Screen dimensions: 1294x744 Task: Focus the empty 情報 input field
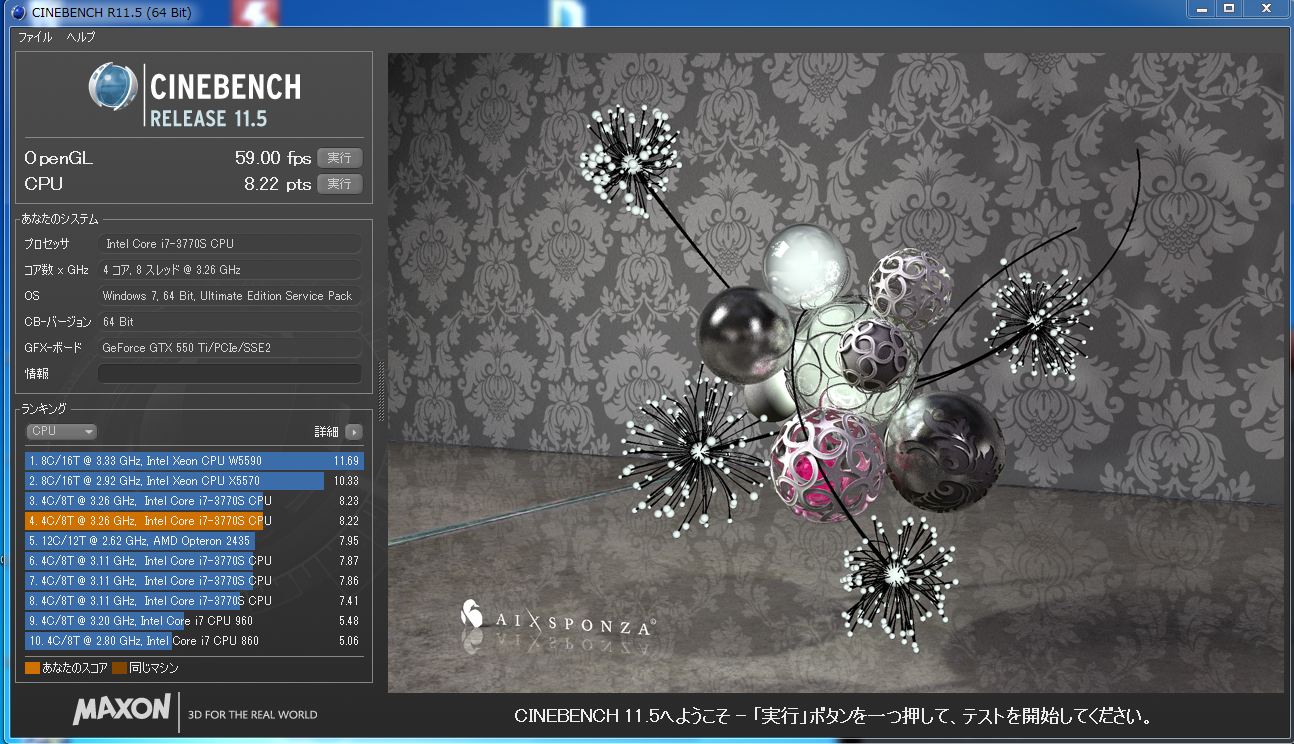pos(230,374)
